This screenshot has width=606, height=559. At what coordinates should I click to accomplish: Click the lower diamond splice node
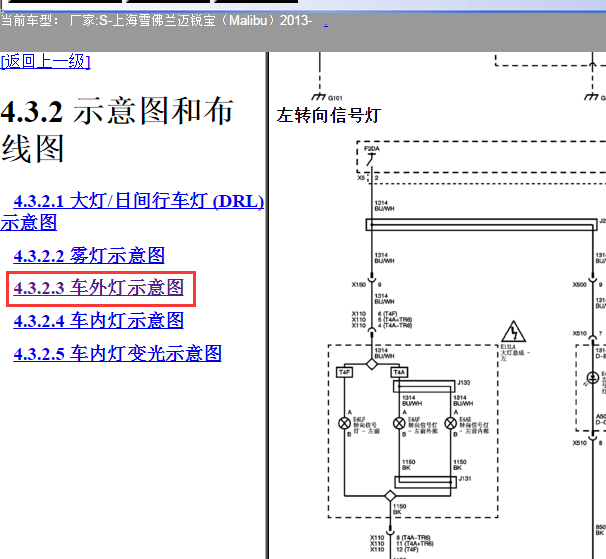click(x=390, y=496)
